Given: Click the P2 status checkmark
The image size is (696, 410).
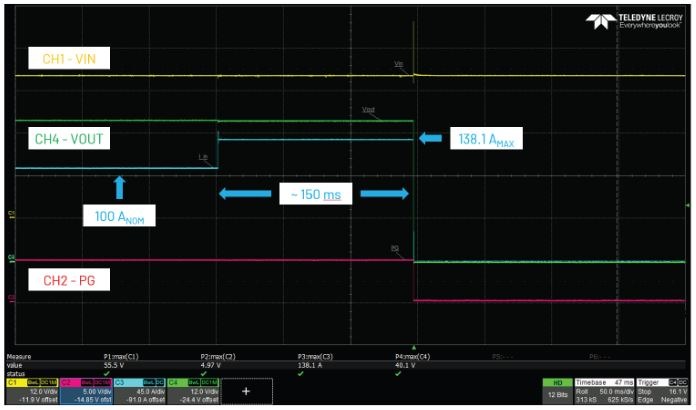Looking at the screenshot, I should tap(204, 374).
